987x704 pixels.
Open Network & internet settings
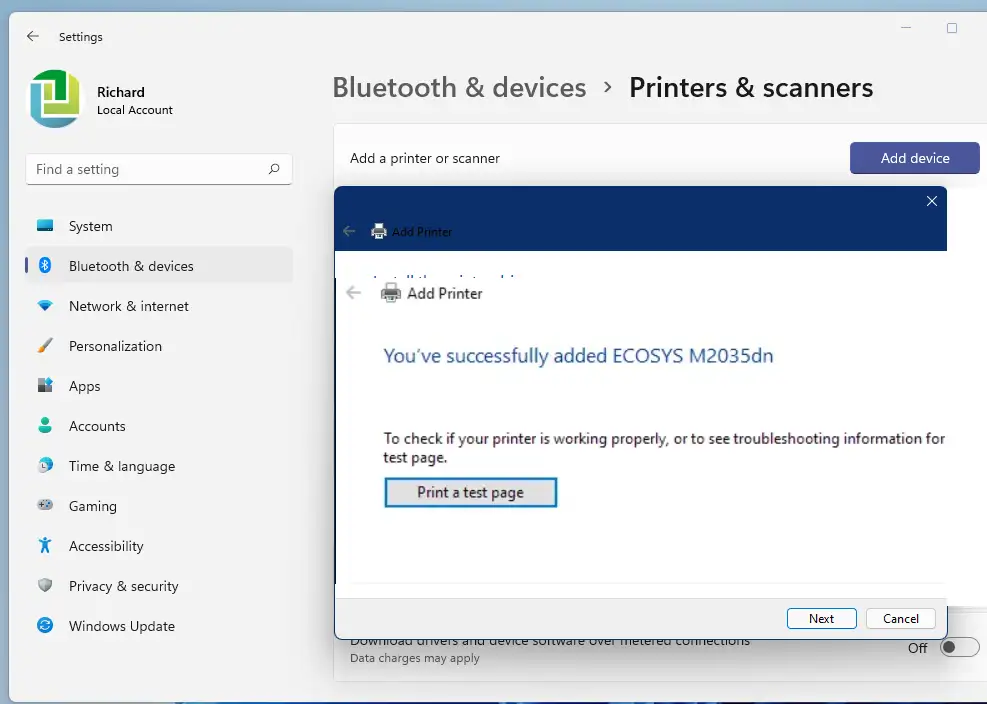click(x=159, y=306)
